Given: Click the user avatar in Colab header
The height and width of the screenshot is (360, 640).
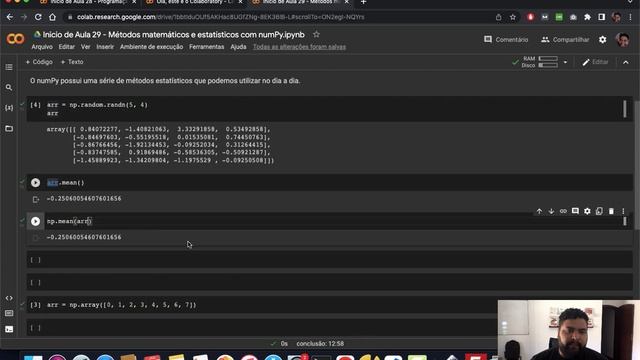Looking at the screenshot, I should pos(623,40).
